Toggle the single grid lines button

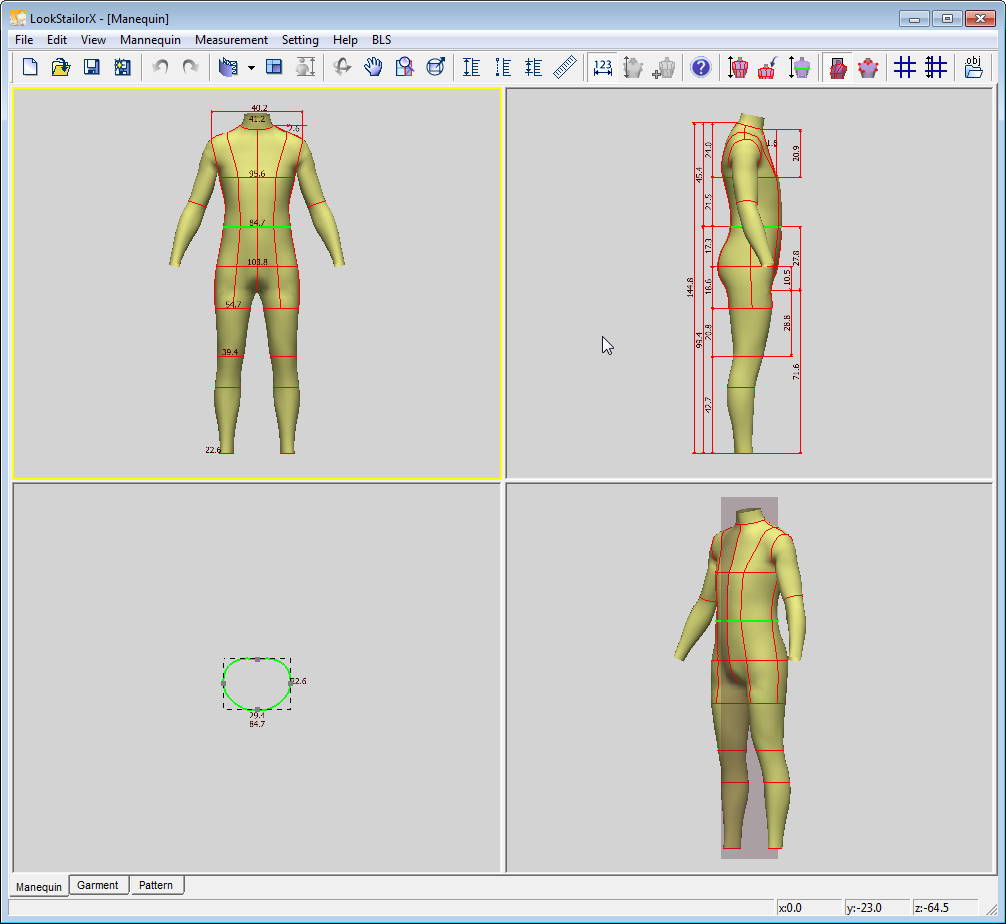pyautogui.click(x=905, y=67)
